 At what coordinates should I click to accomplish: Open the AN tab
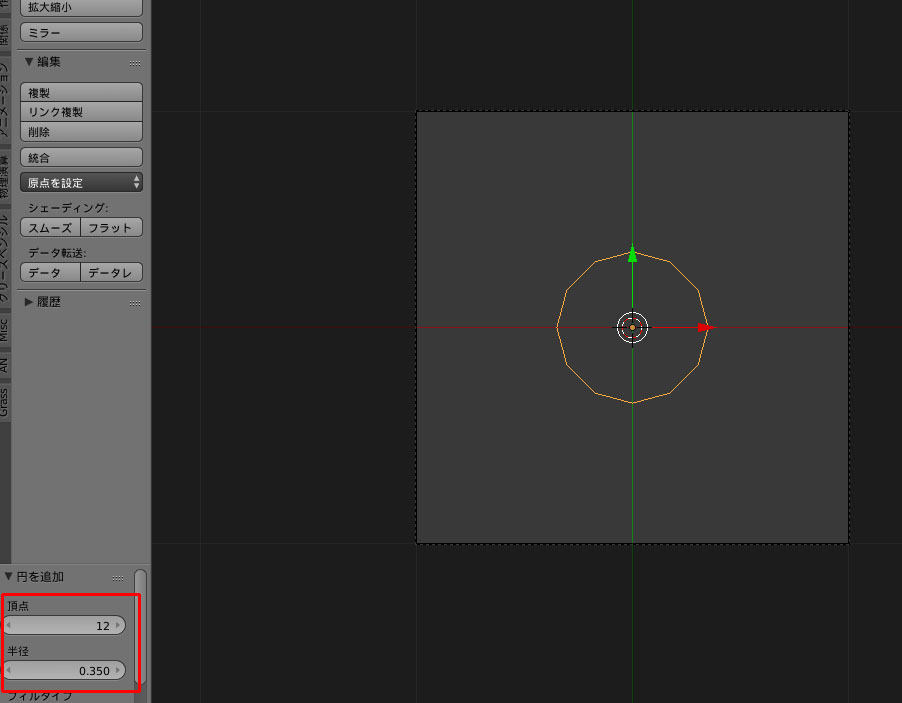[5, 365]
